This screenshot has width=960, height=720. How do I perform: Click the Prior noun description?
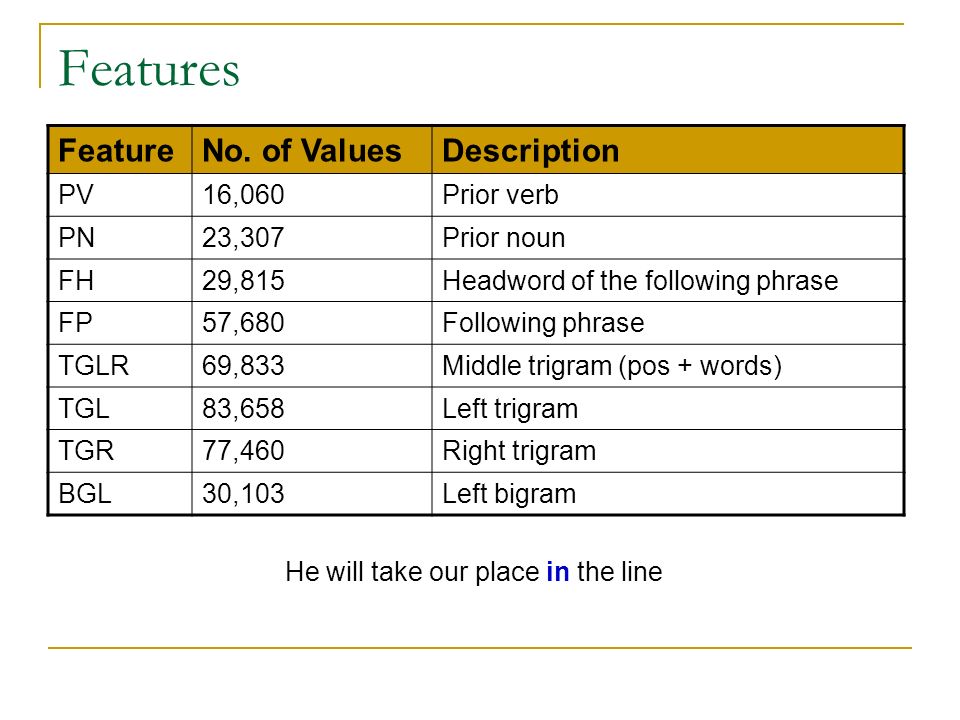503,238
